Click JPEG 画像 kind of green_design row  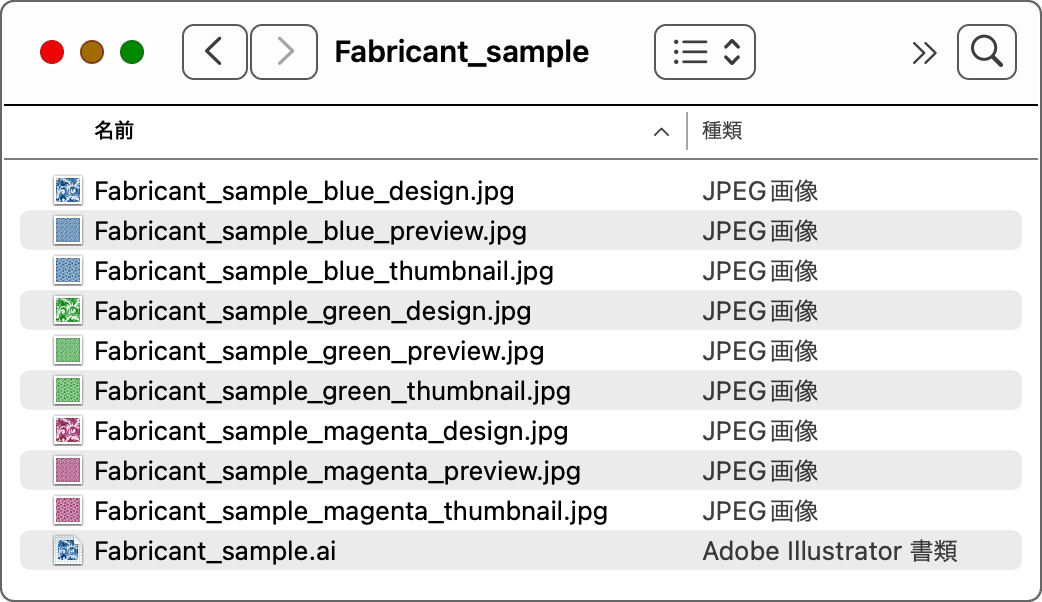point(760,311)
